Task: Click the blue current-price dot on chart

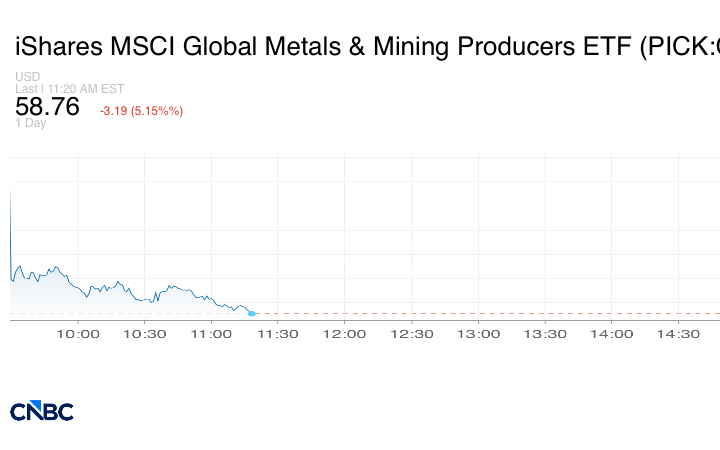Action: click(251, 314)
